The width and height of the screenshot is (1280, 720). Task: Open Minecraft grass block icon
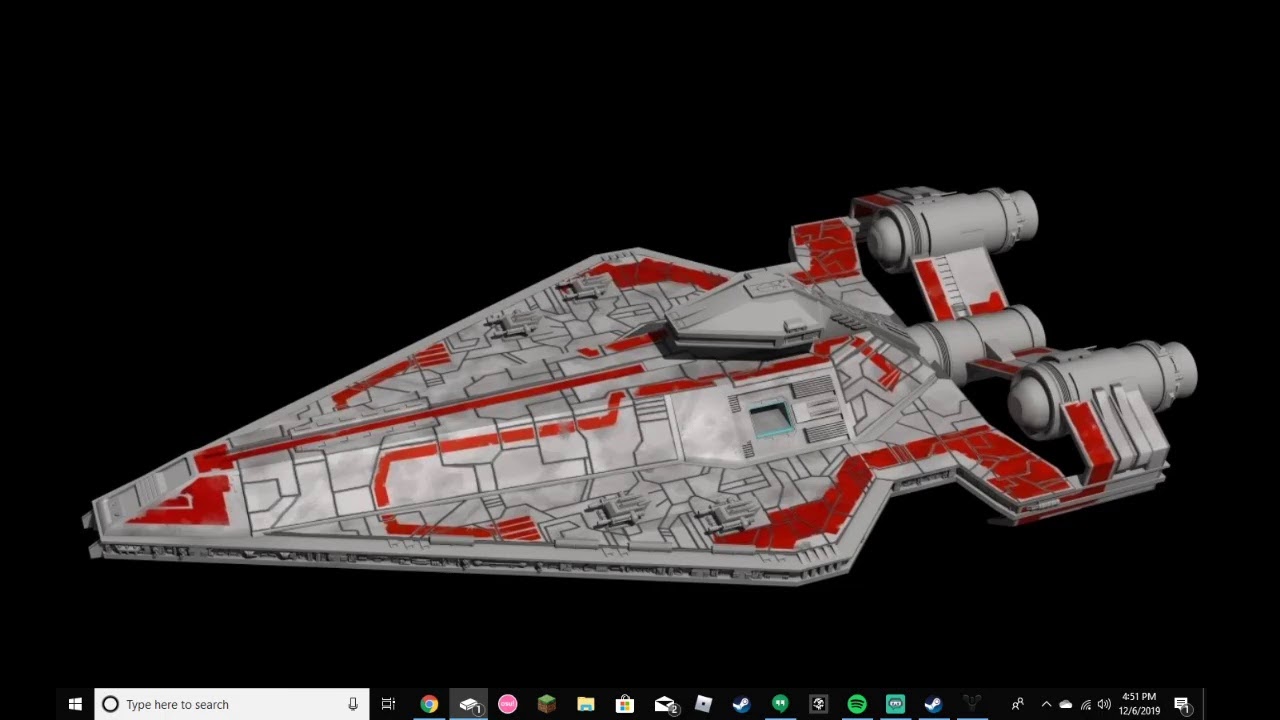[546, 704]
